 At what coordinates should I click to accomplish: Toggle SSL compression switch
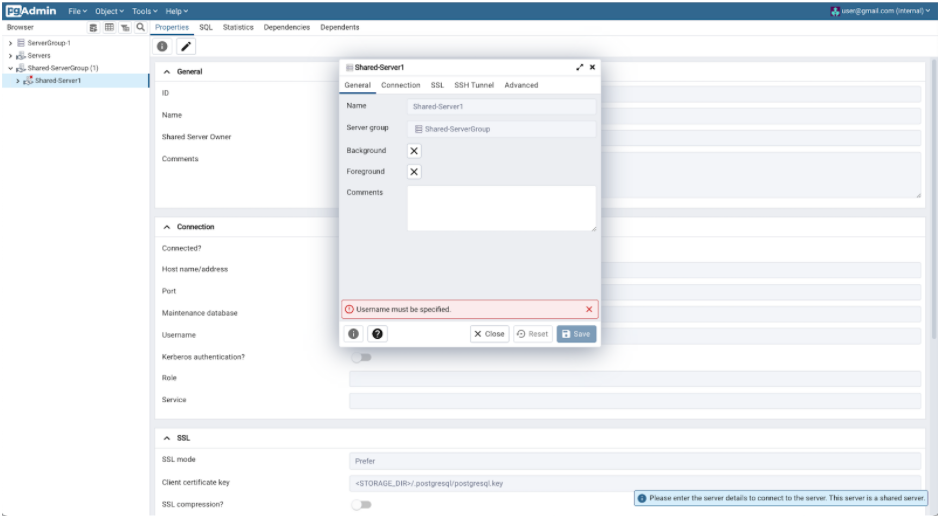[361, 504]
